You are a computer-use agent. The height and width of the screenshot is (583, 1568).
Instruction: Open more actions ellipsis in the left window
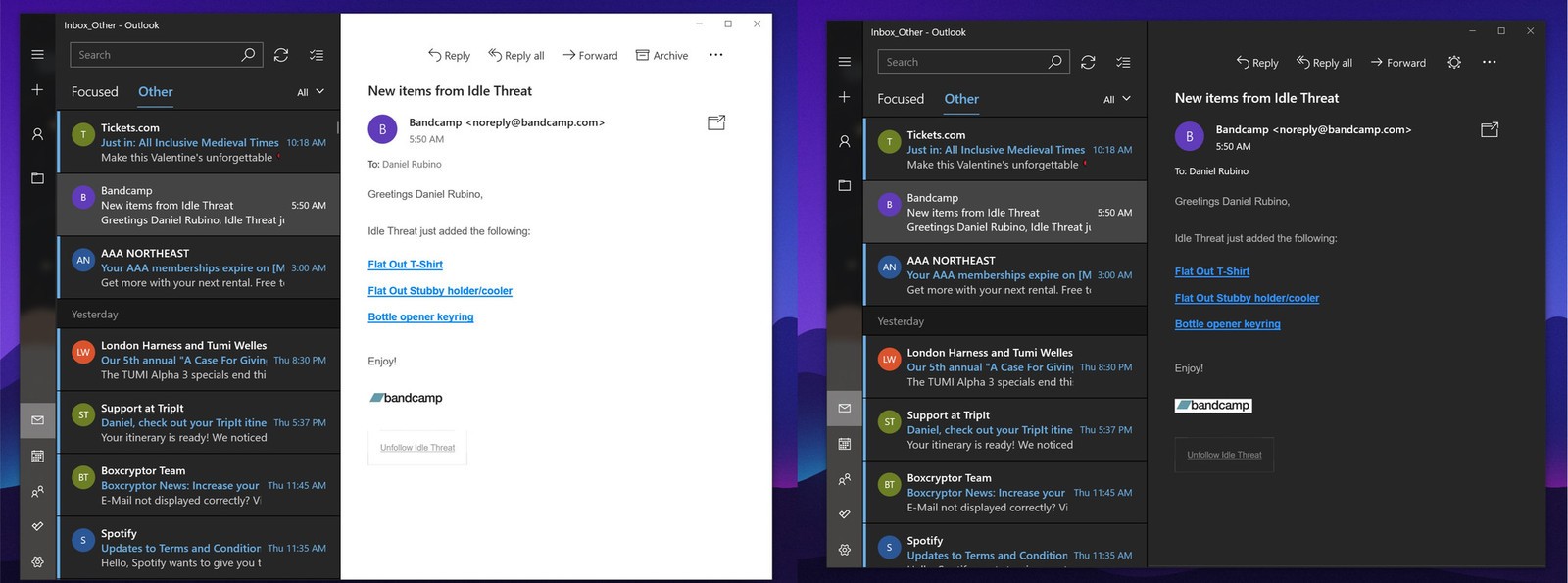716,55
